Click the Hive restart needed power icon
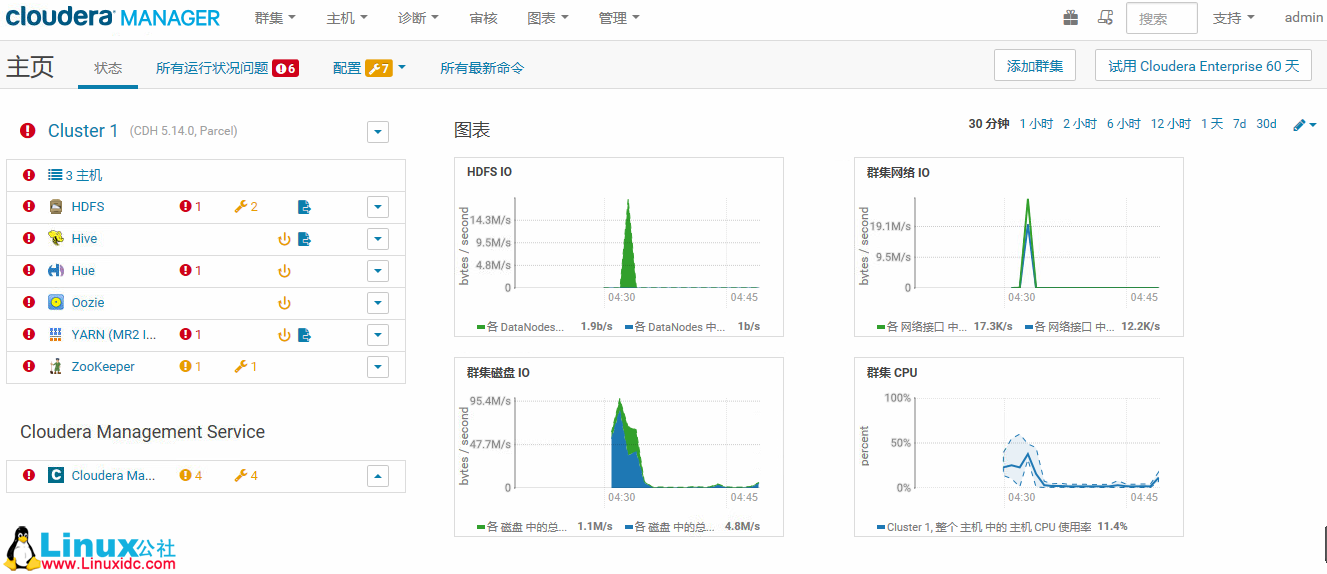Screen dimensions: 1327x574 [x=284, y=239]
